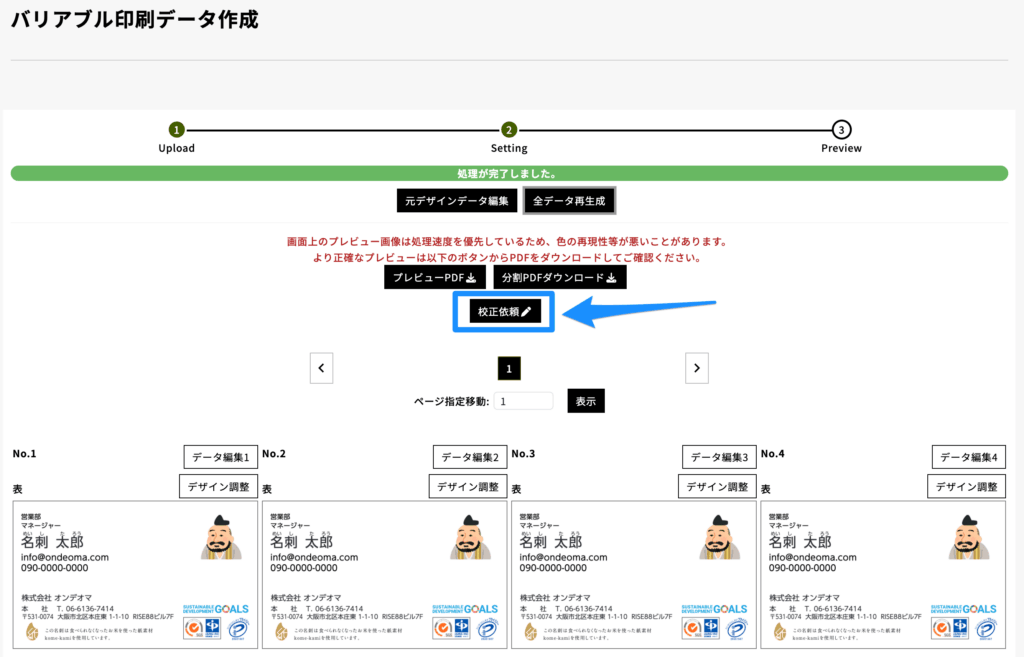Select step 3 Preview
Image resolution: width=1024 pixels, height=657 pixels.
pyautogui.click(x=842, y=130)
